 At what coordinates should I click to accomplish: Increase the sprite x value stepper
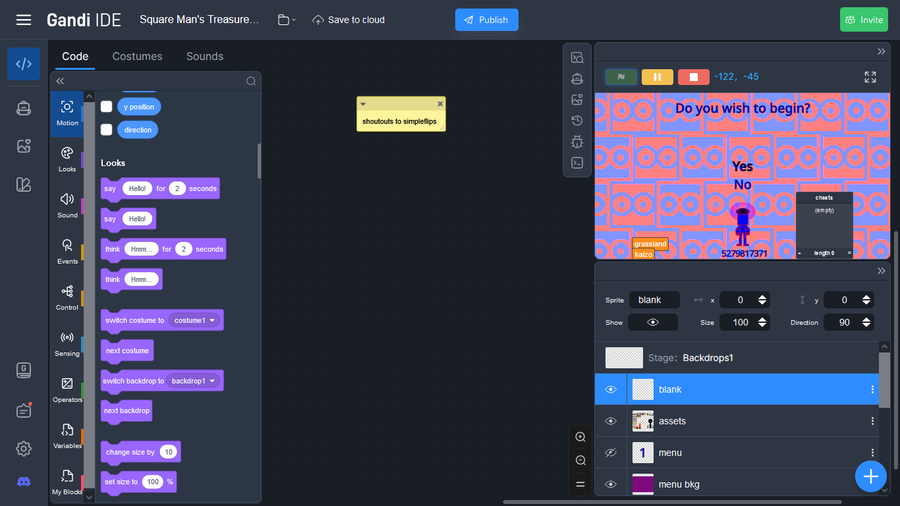click(762, 297)
